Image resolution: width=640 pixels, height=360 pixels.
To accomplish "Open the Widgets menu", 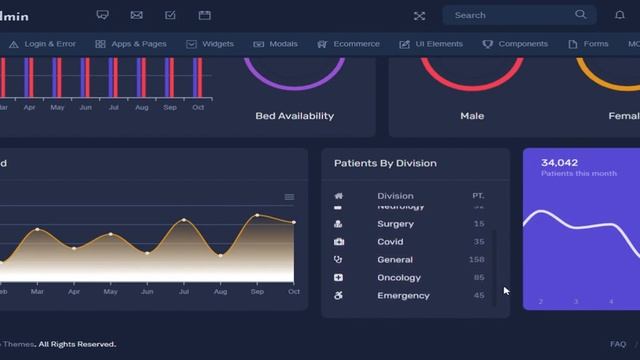I will [210, 44].
